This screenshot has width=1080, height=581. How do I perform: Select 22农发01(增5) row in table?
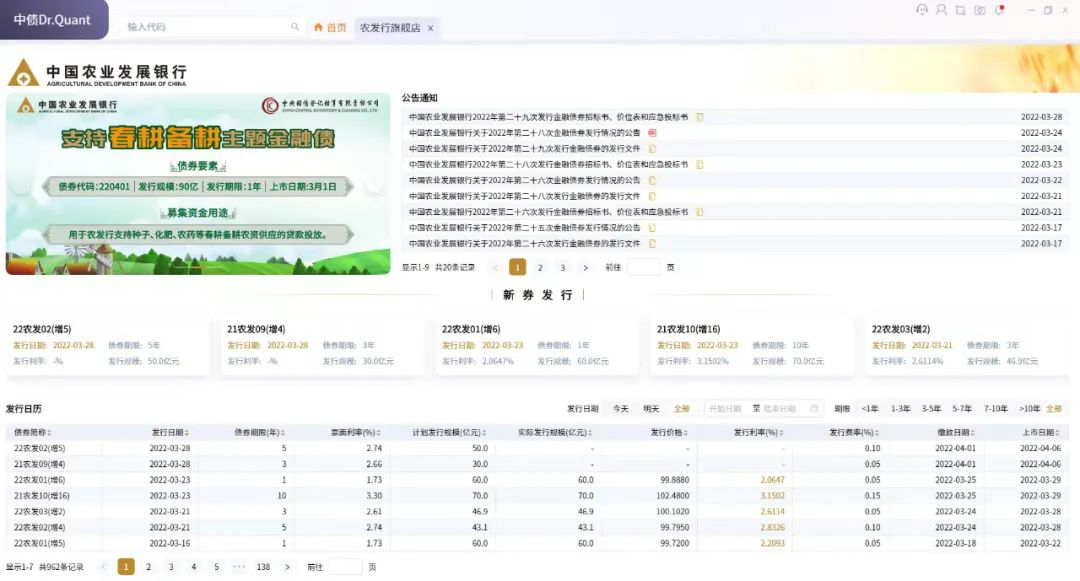[537, 544]
